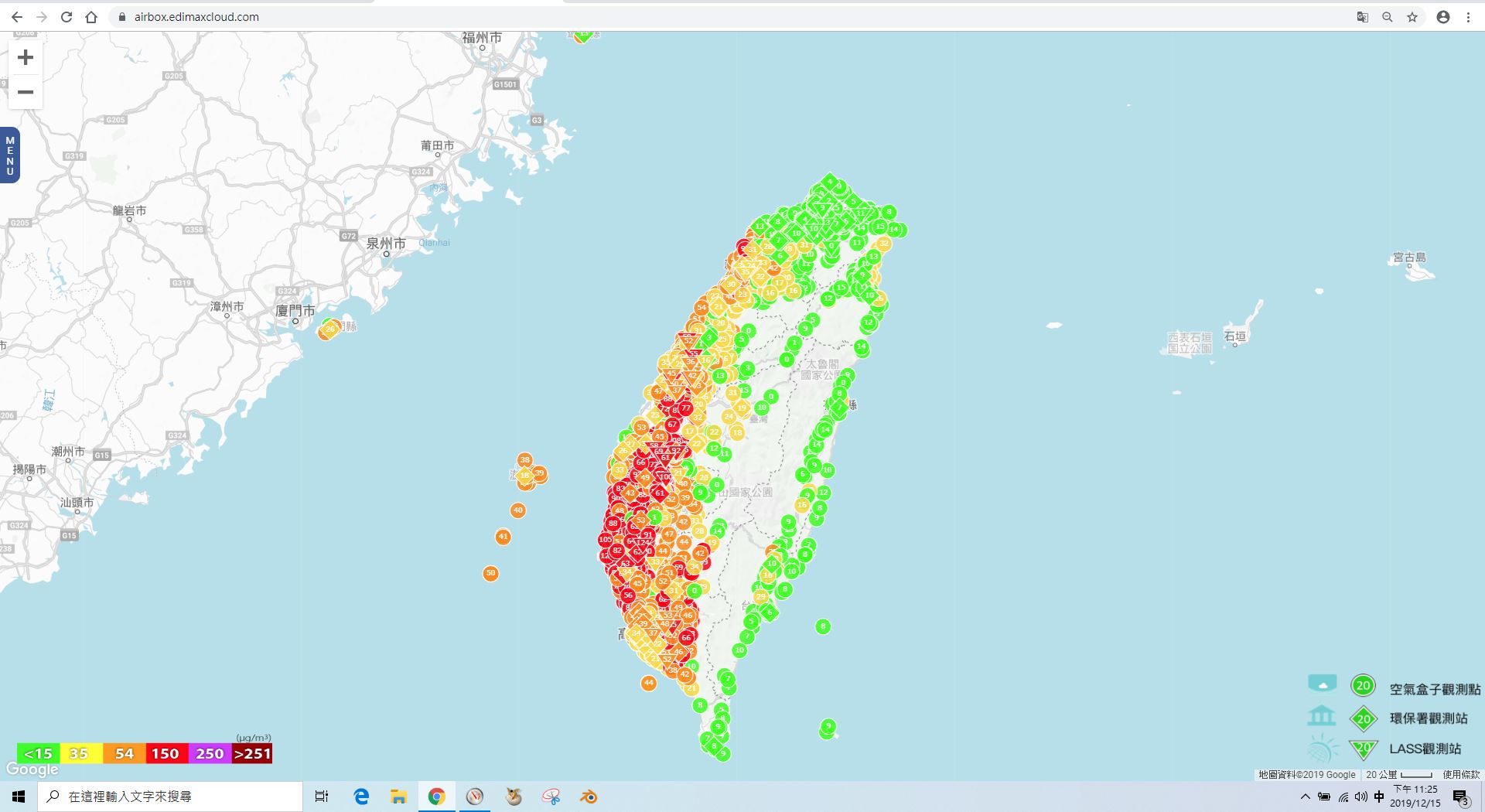Select orange marker 50 in the strait
The image size is (1485, 812).
click(x=490, y=573)
